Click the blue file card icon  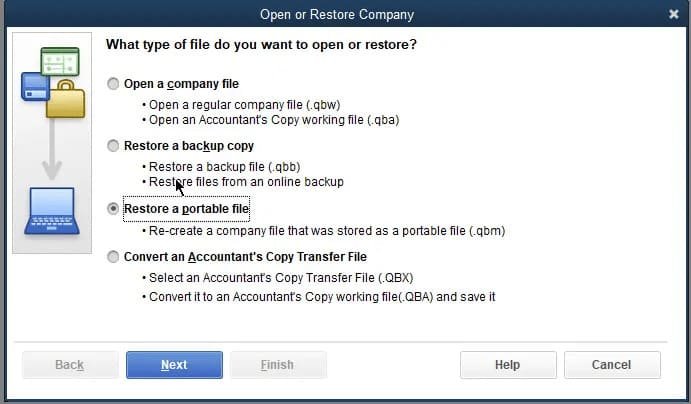36,86
